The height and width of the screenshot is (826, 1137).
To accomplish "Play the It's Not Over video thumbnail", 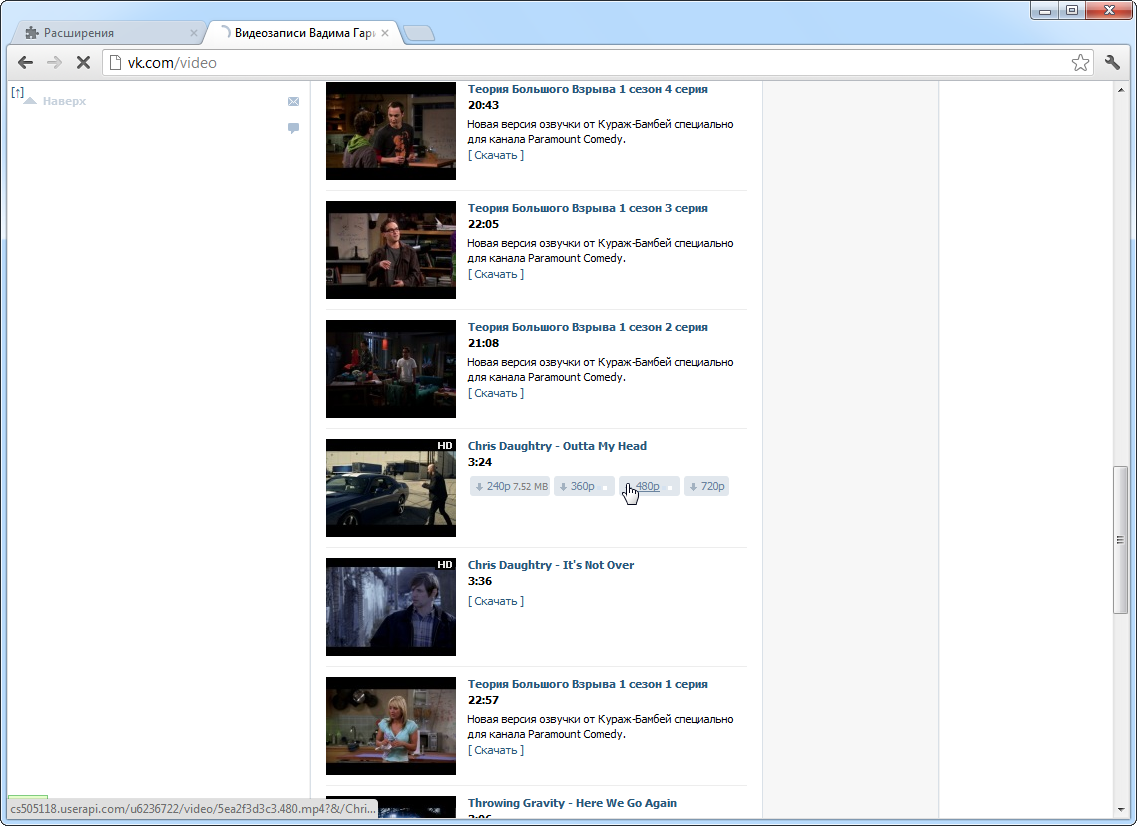I will point(391,606).
